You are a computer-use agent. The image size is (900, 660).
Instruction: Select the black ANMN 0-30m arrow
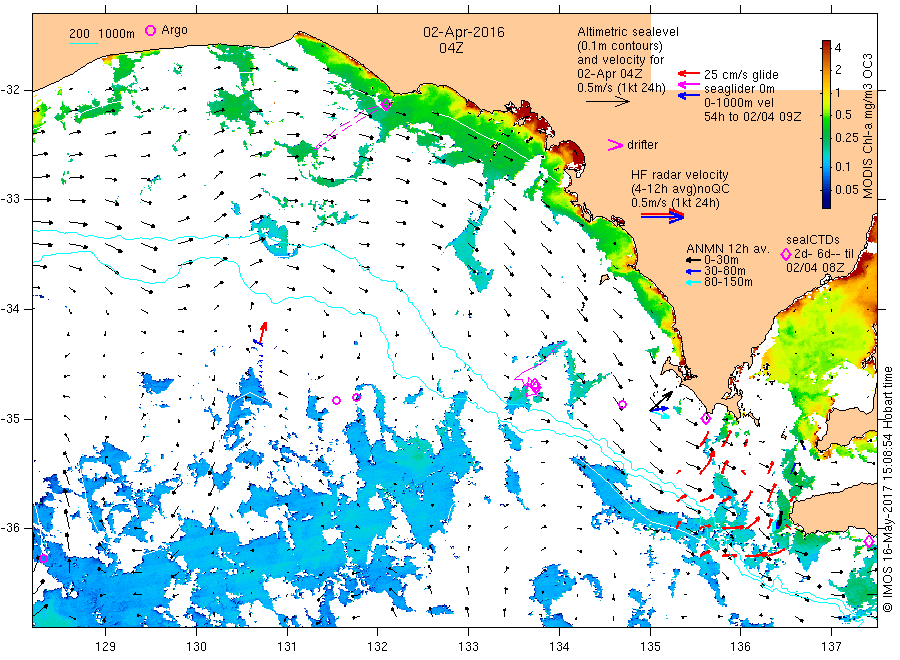693,259
